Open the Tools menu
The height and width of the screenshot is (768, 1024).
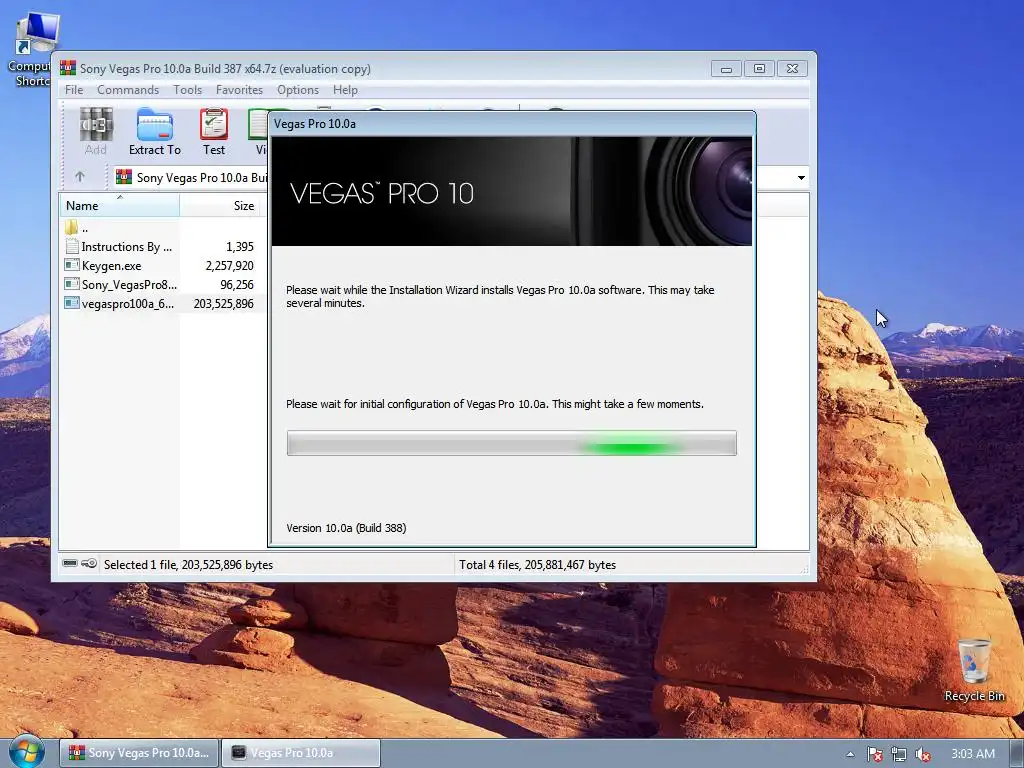point(187,90)
